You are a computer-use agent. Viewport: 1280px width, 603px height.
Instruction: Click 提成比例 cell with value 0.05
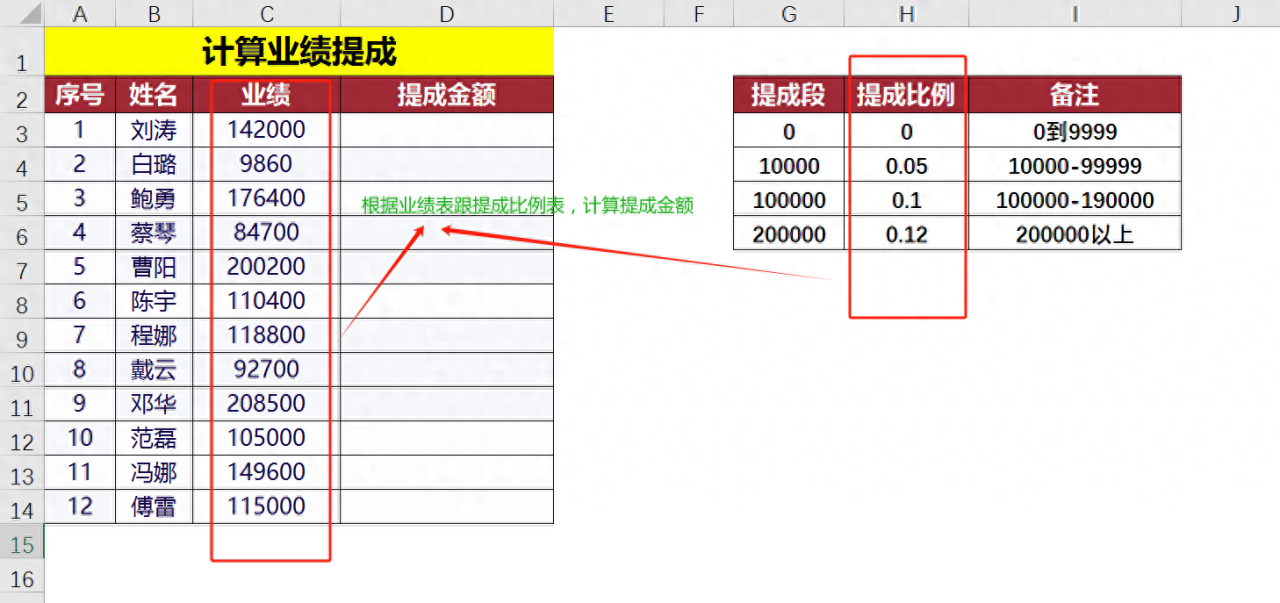click(x=906, y=166)
